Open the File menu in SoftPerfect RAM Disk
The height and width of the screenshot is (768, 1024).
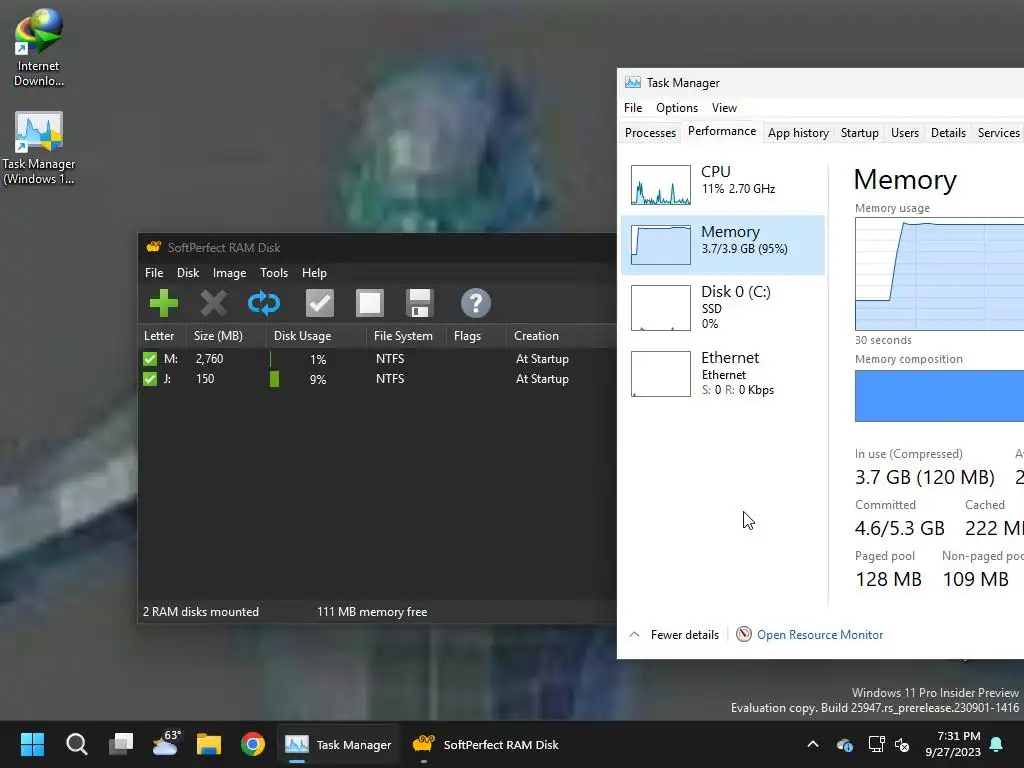pos(154,273)
